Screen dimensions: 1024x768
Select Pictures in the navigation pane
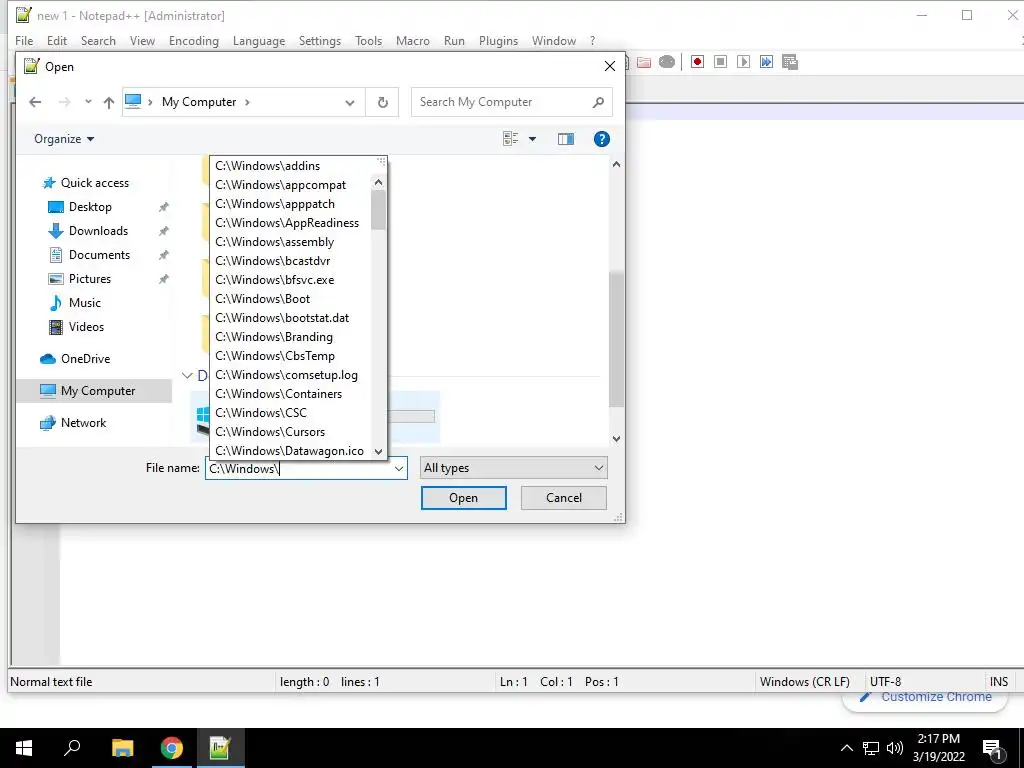(x=89, y=279)
